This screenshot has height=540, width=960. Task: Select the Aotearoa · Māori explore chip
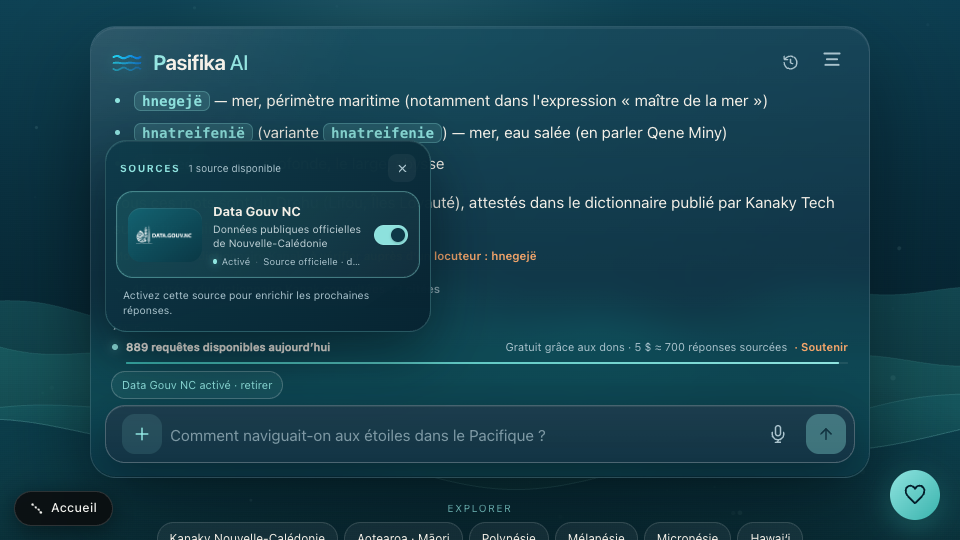click(x=403, y=533)
